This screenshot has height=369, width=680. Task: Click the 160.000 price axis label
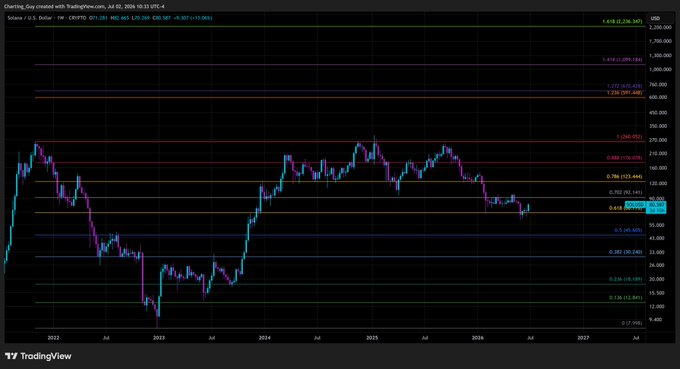(x=658, y=168)
